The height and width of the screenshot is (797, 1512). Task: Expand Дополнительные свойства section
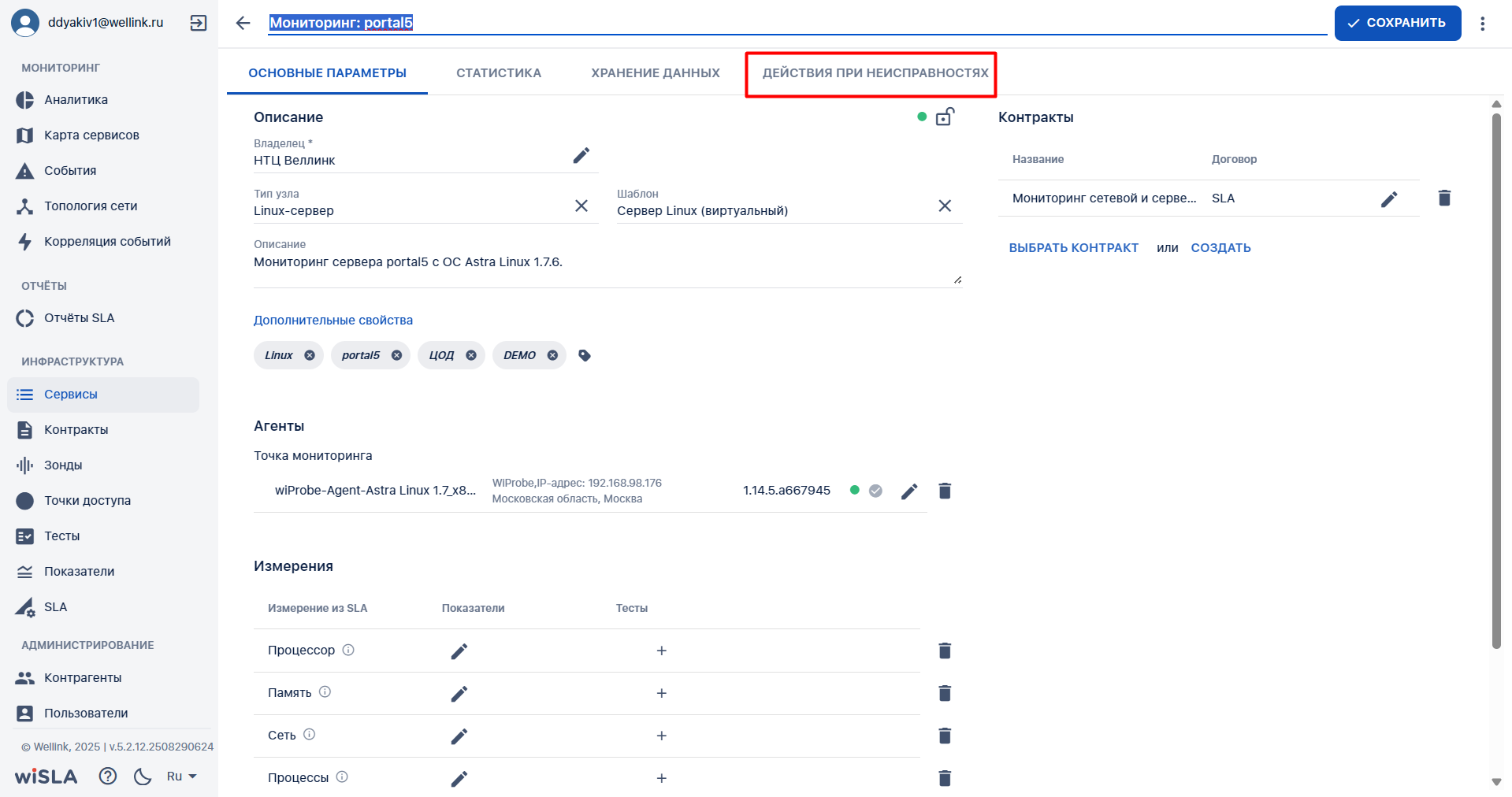333,320
